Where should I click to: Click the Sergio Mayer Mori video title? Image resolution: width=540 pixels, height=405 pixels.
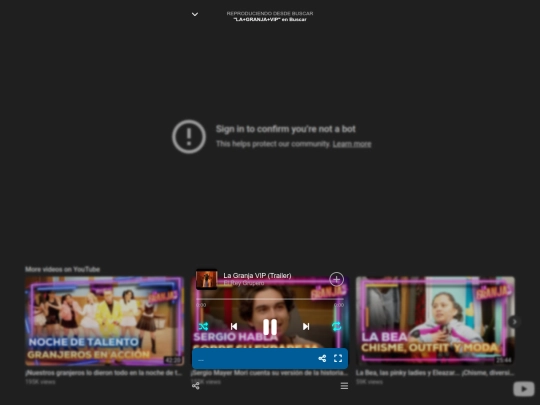[x=270, y=373]
